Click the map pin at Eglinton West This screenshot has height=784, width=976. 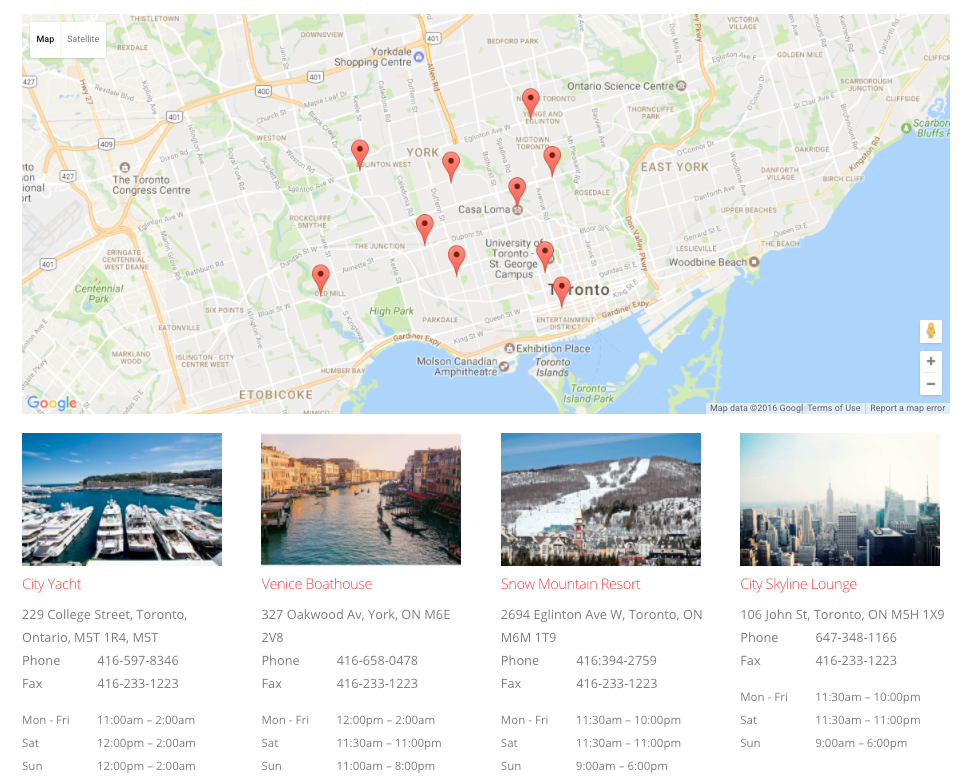[360, 154]
